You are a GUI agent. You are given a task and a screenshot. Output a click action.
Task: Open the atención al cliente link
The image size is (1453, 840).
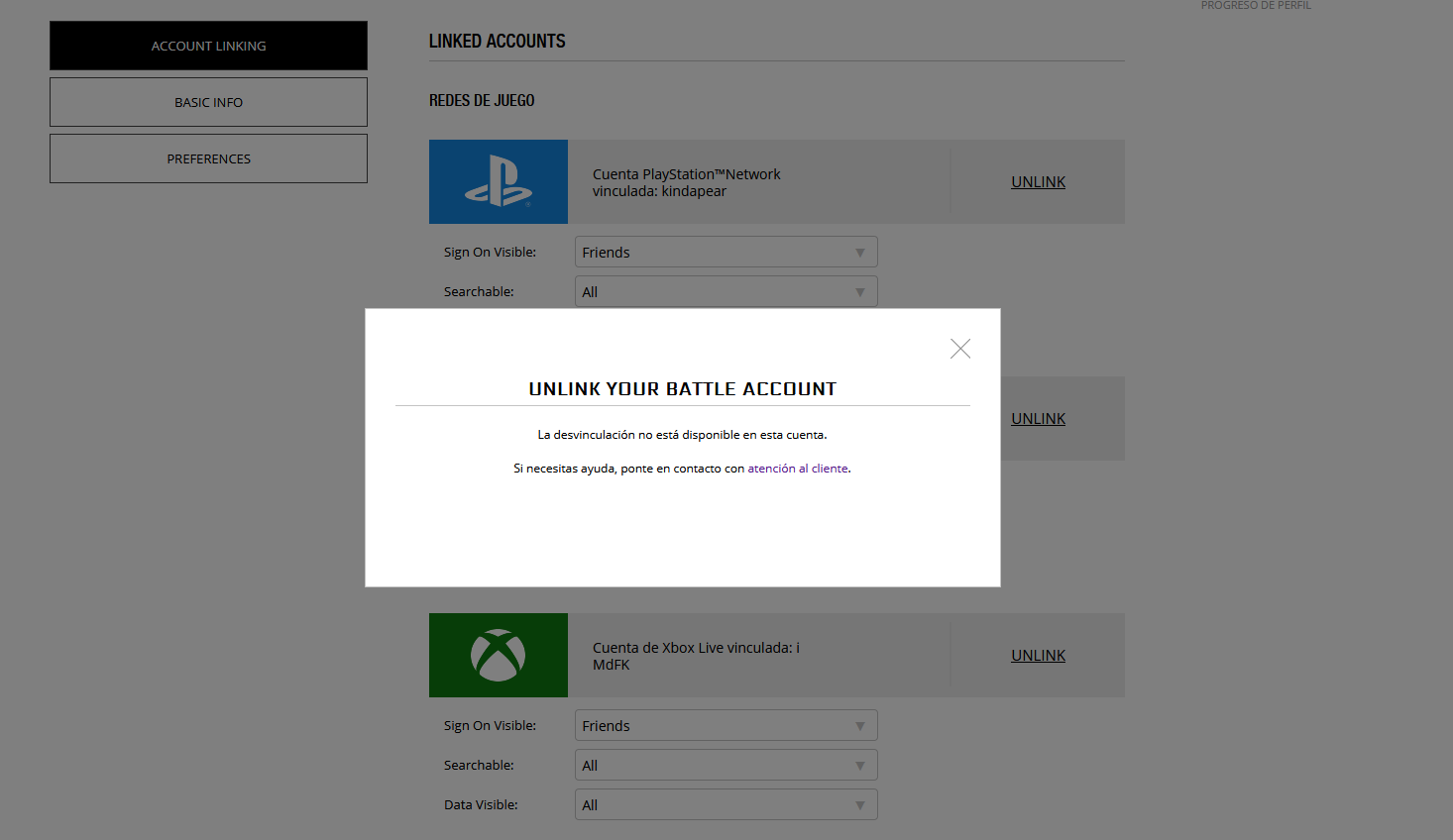click(798, 469)
